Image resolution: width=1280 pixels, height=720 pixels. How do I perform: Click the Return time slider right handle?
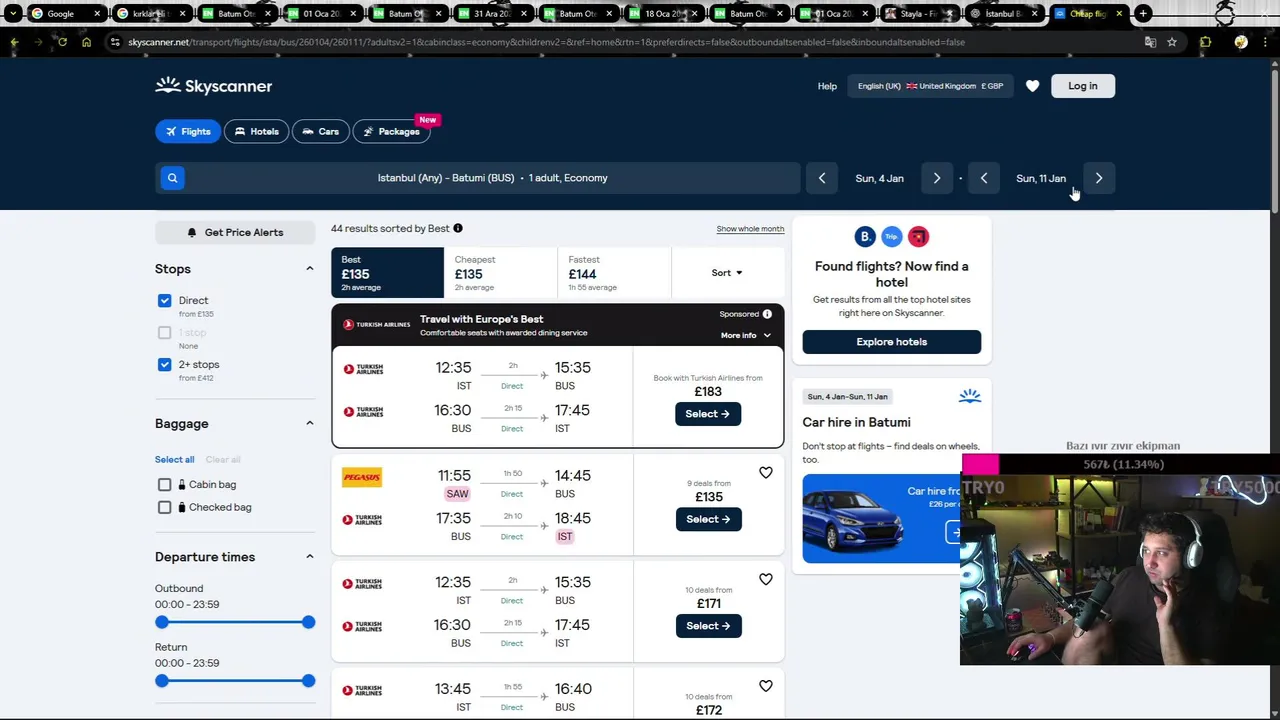tap(308, 681)
